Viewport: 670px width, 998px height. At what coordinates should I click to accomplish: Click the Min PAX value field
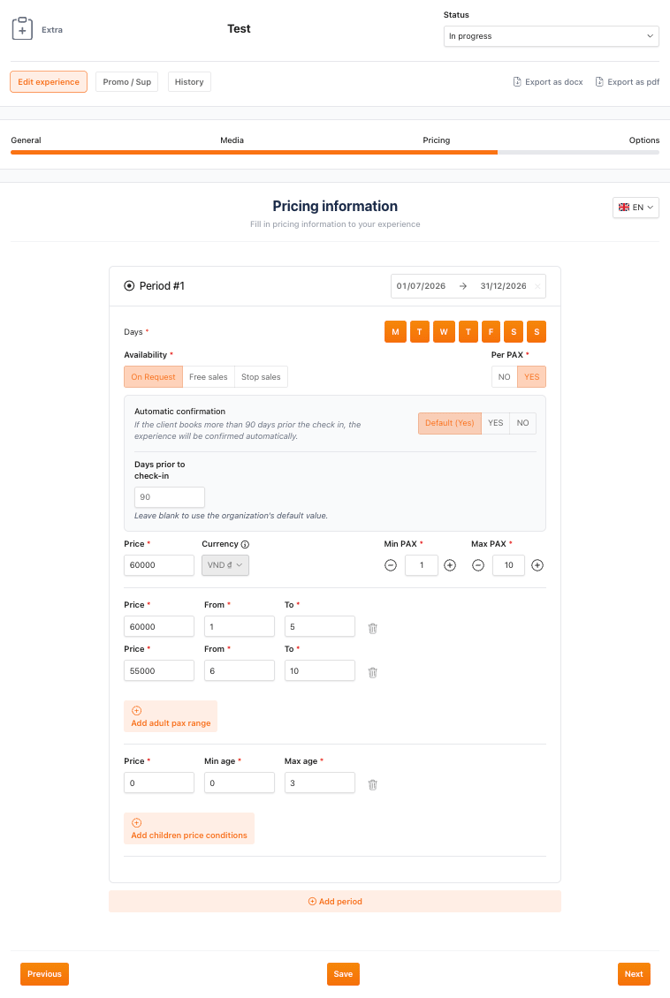coord(421,565)
